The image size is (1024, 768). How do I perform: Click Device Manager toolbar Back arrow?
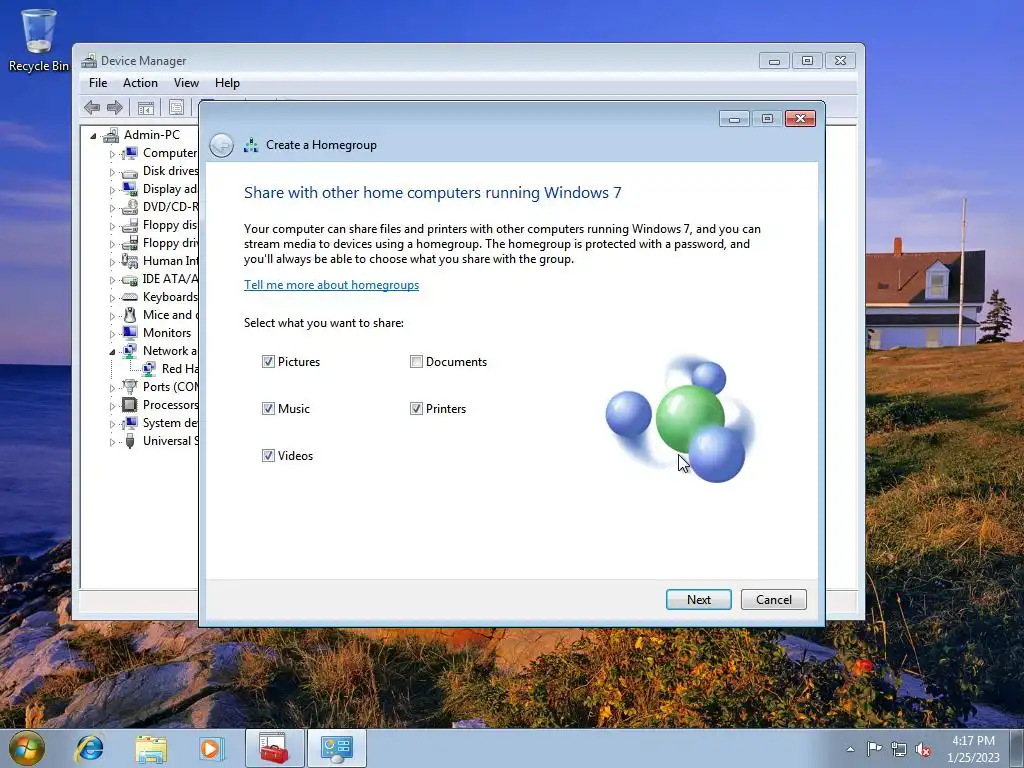pyautogui.click(x=92, y=107)
